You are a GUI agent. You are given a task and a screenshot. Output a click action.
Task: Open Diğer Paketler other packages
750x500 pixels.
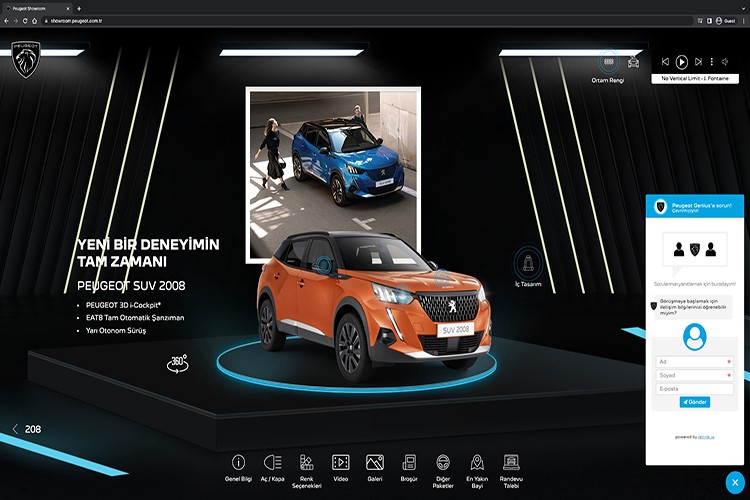pos(443,472)
